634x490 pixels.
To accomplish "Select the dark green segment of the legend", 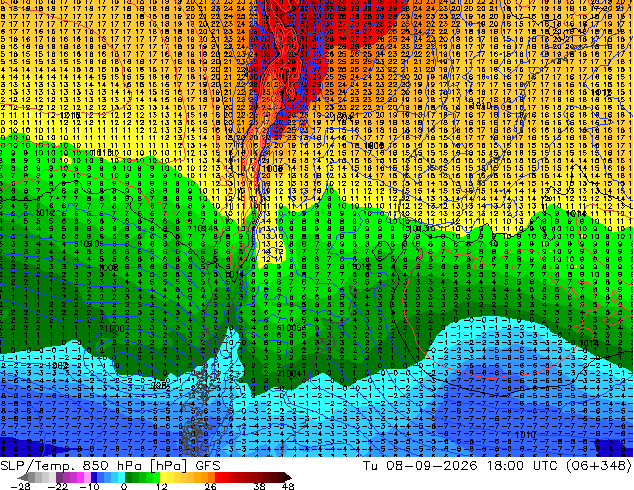I will click(x=129, y=477).
